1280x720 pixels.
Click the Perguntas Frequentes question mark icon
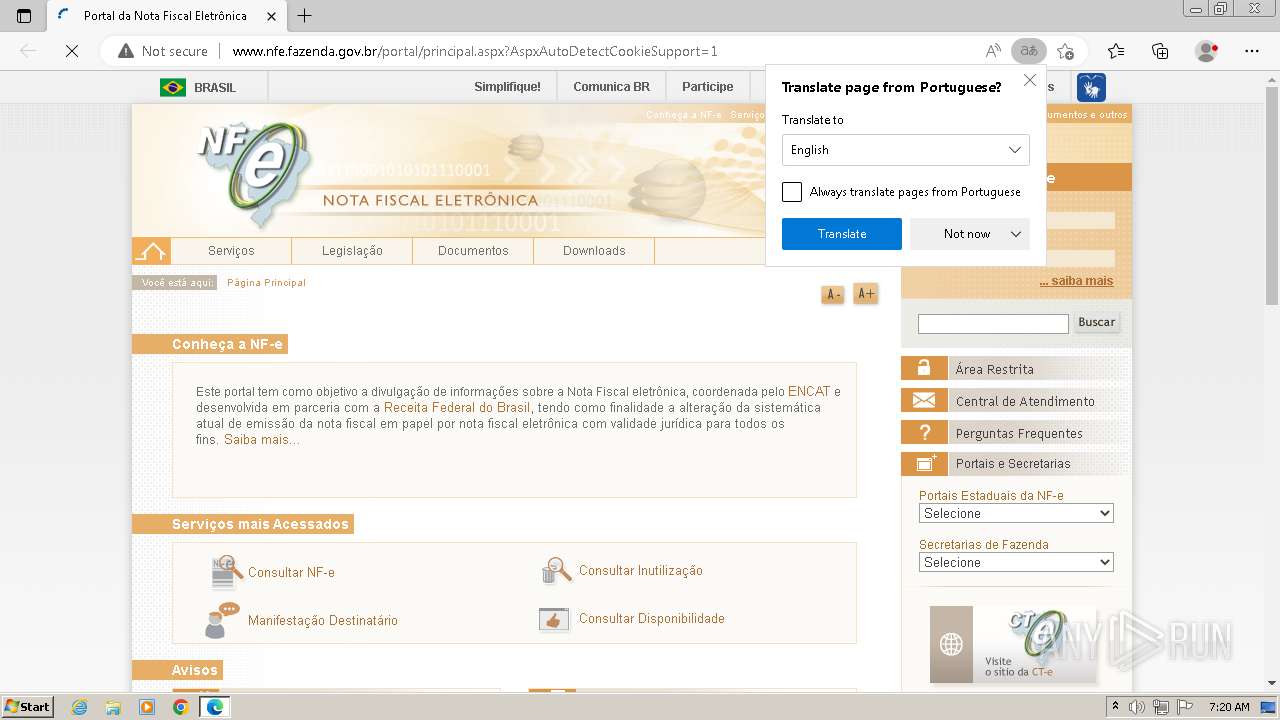tap(924, 432)
